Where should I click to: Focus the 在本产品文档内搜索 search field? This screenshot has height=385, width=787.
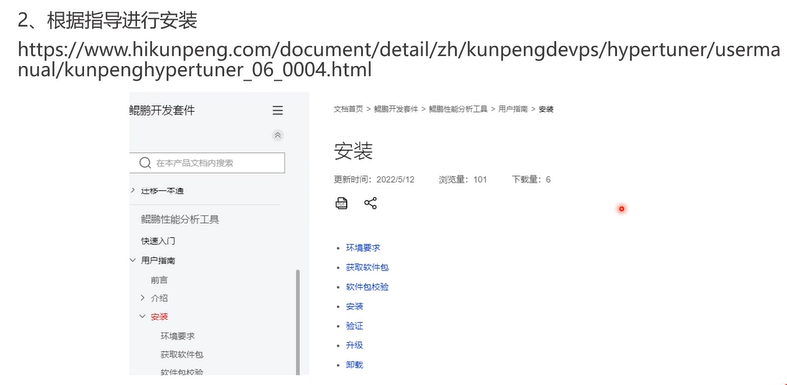tap(207, 163)
